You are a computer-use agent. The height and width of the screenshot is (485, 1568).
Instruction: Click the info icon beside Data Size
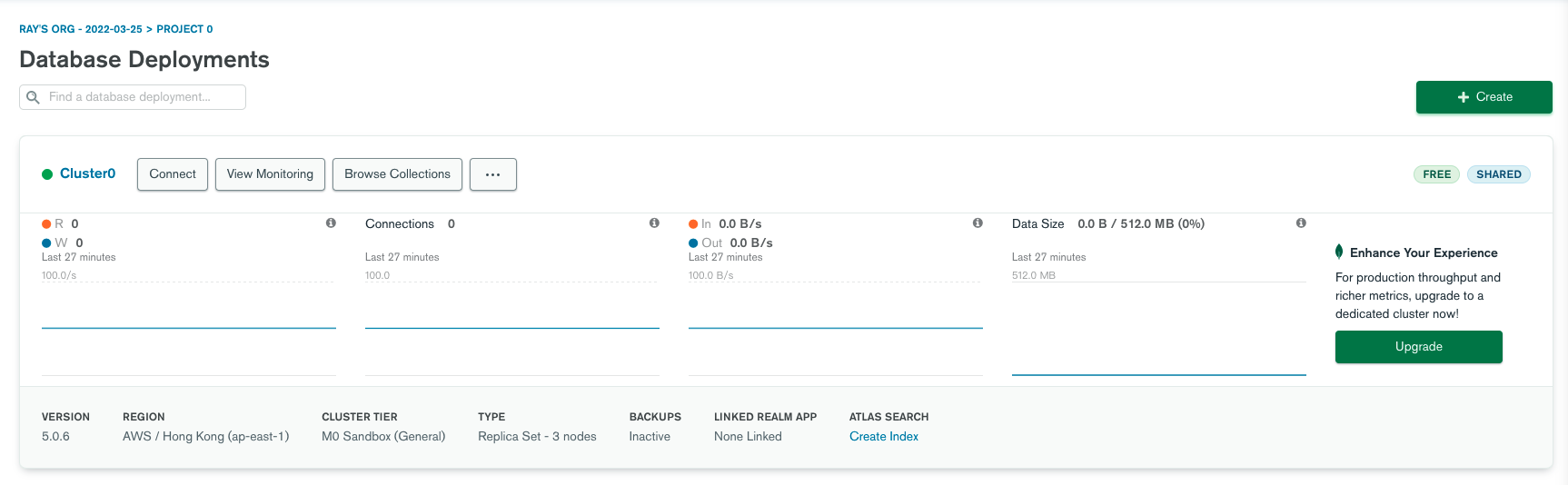coord(1301,223)
